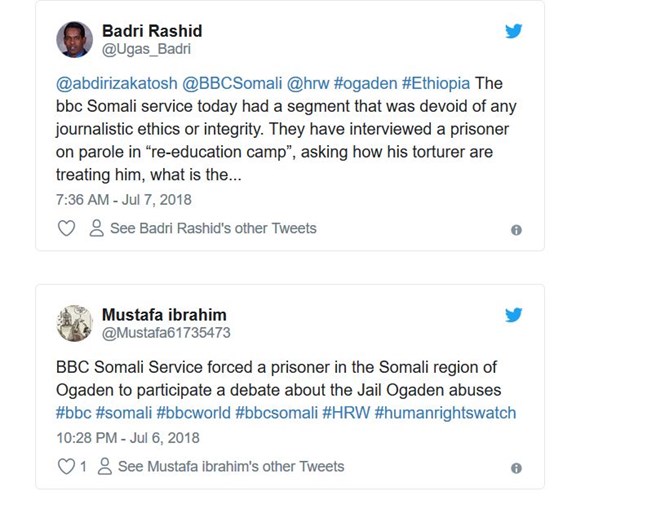Click person icon beside Badri Rashid's other Tweets
The width and height of the screenshot is (660, 518).
click(96, 229)
